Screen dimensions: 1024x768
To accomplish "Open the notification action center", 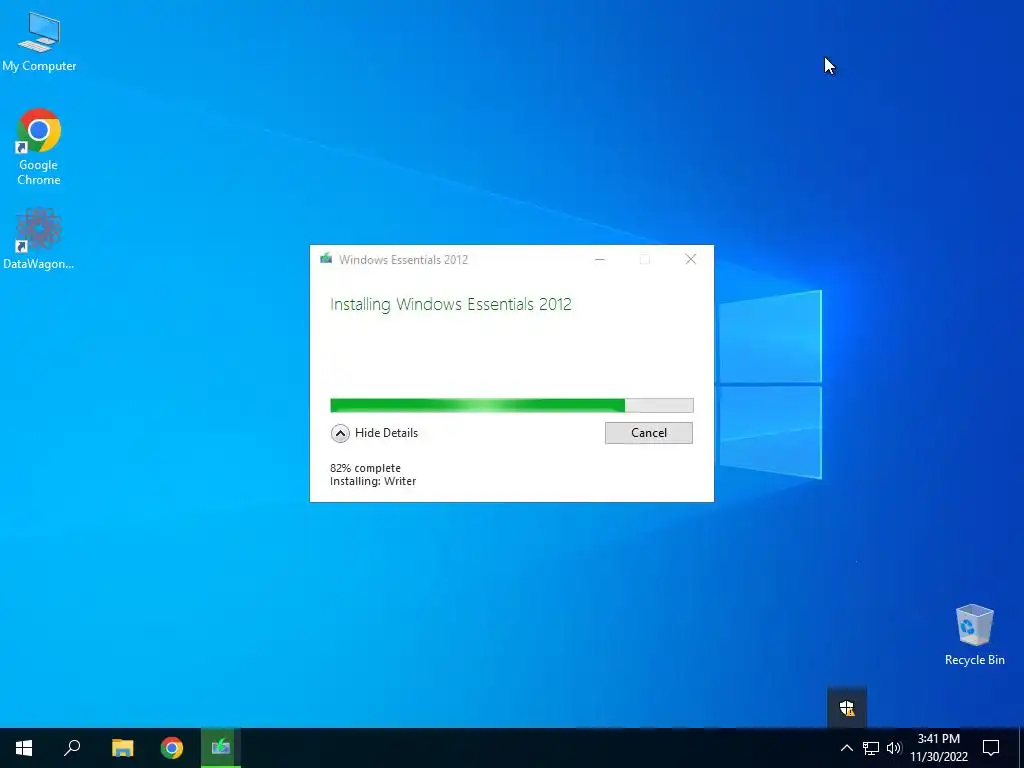I will pos(991,748).
